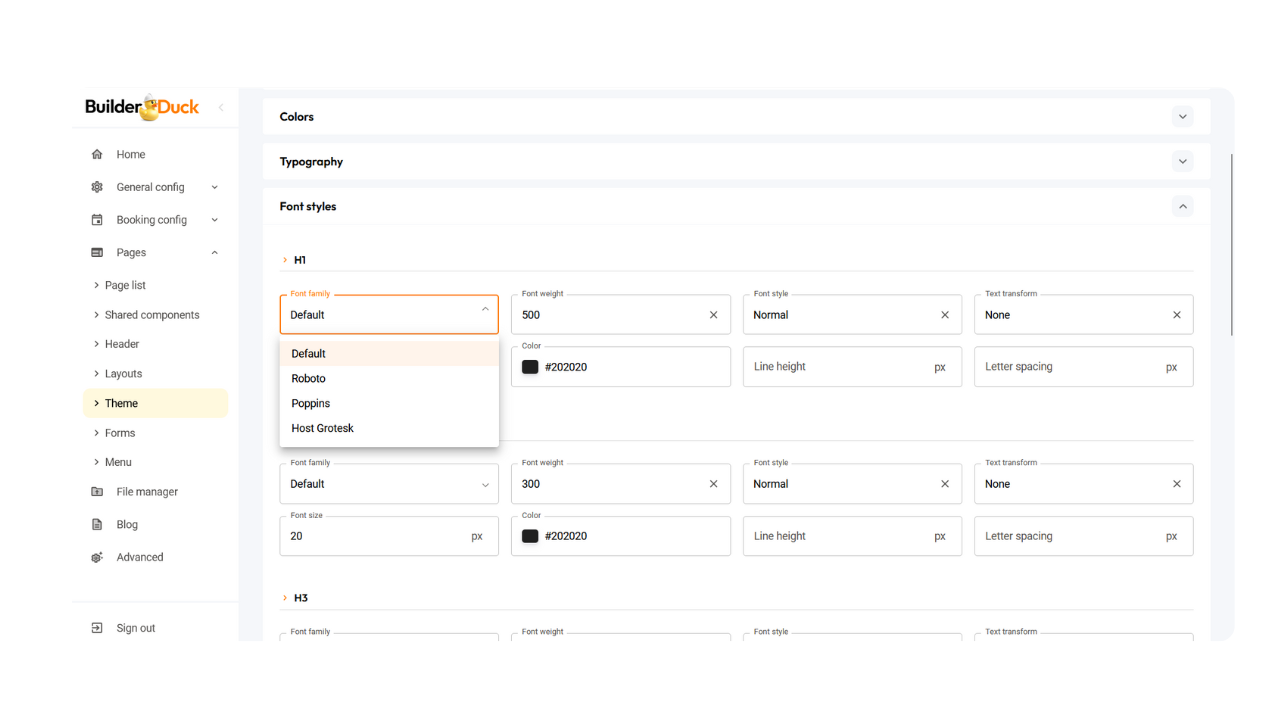Choose Host Grotesk font option

(x=323, y=428)
